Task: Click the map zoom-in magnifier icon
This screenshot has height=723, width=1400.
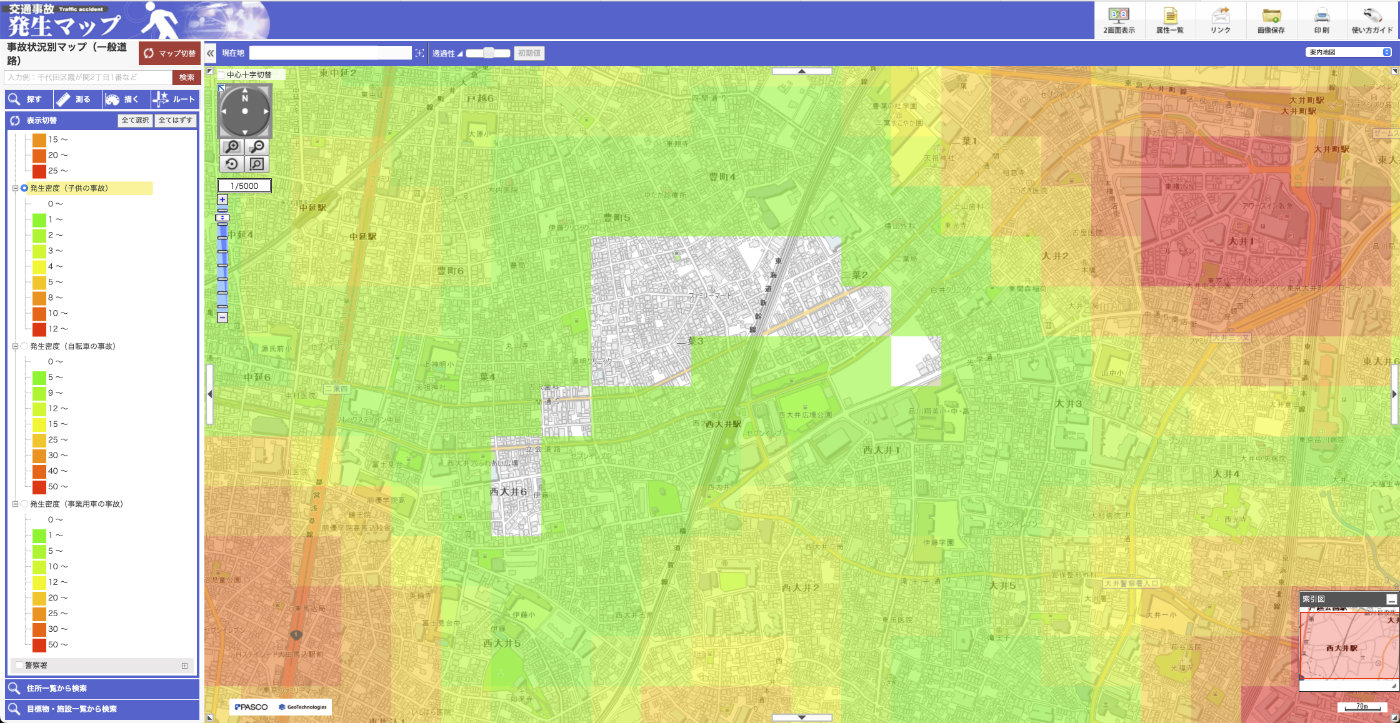Action: [x=233, y=147]
